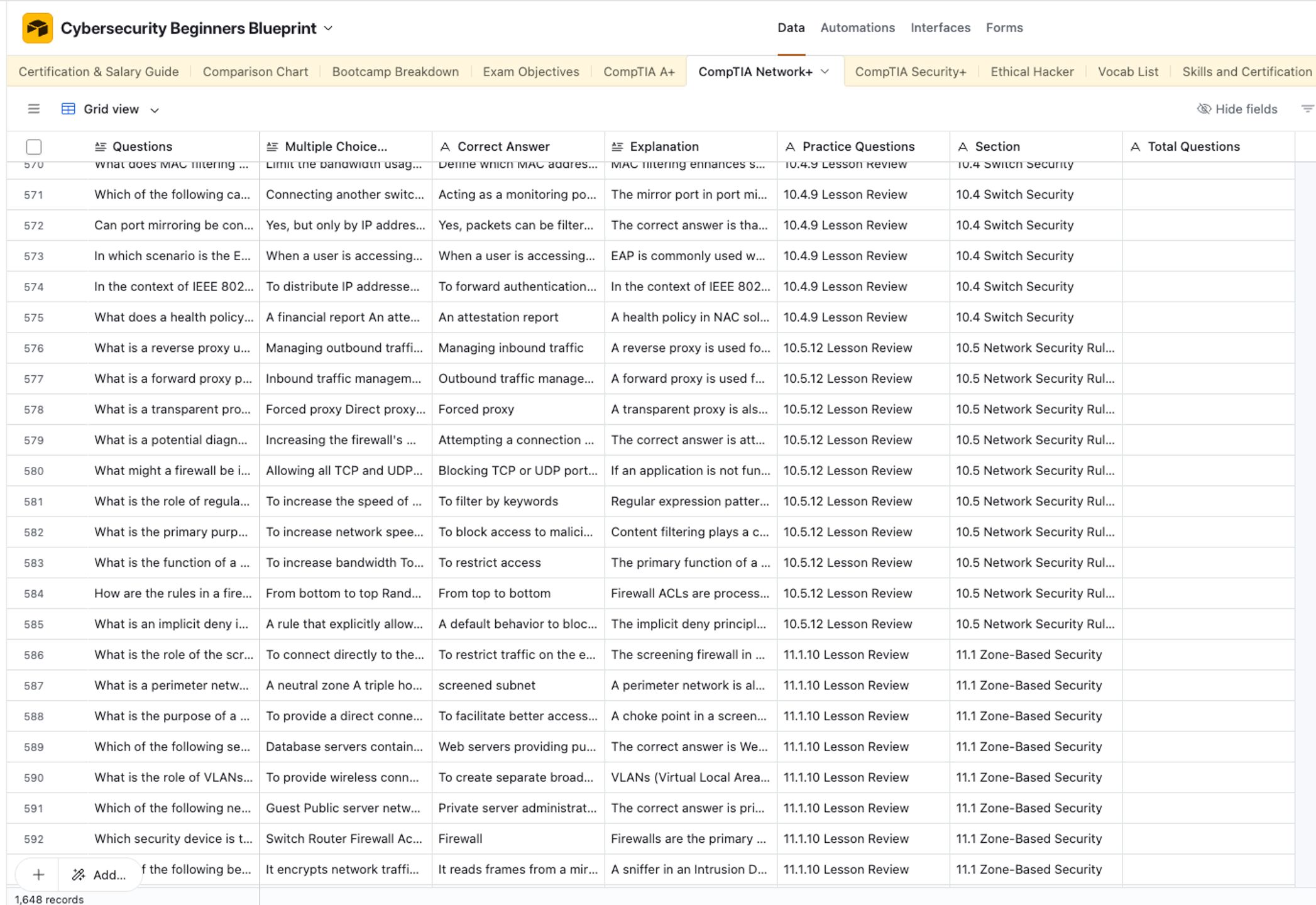Select row number 576
This screenshot has height=905, width=1316.
(34, 348)
